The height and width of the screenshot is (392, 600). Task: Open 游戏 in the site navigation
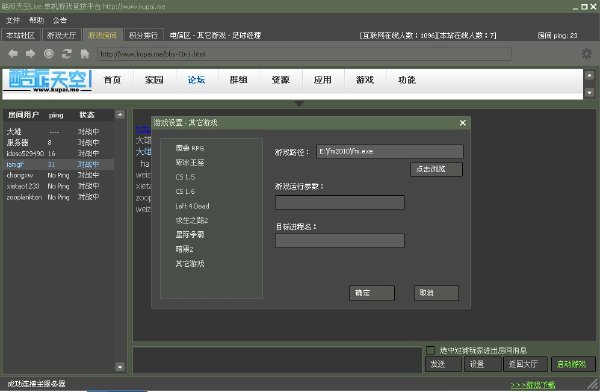pyautogui.click(x=365, y=80)
